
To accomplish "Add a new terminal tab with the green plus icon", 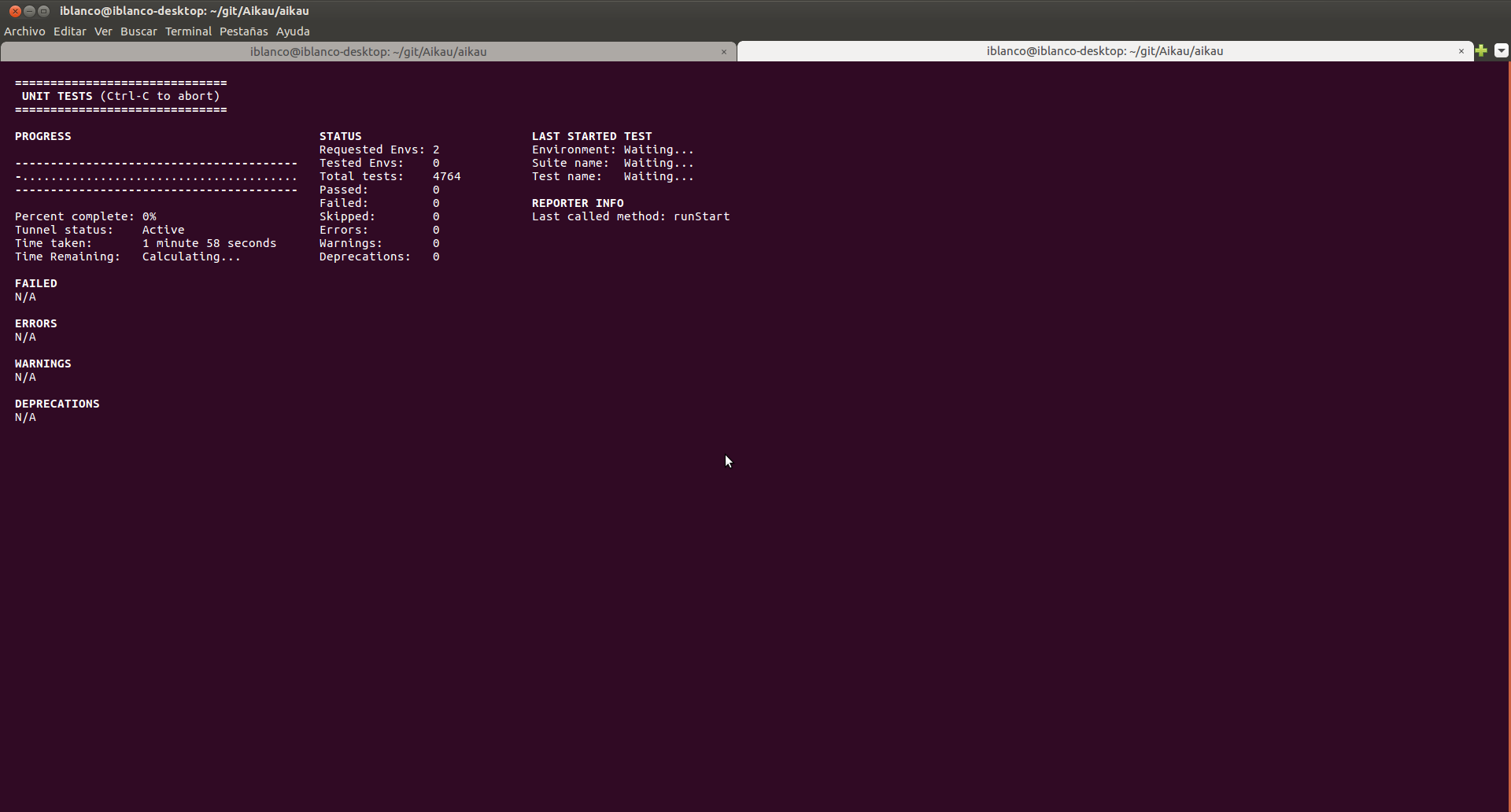I will pos(1481,50).
